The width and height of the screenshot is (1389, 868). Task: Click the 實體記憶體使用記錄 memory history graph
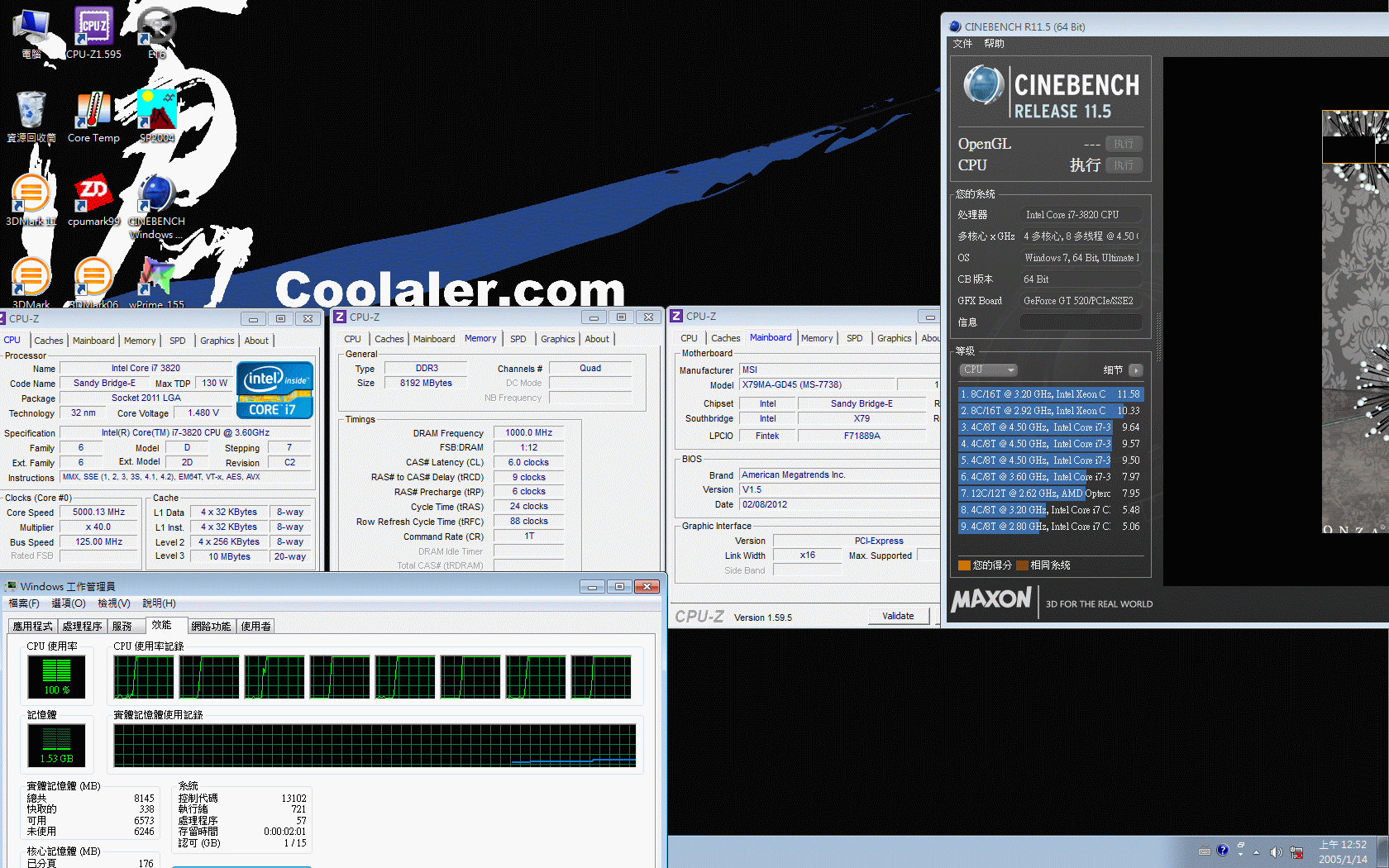pos(375,746)
